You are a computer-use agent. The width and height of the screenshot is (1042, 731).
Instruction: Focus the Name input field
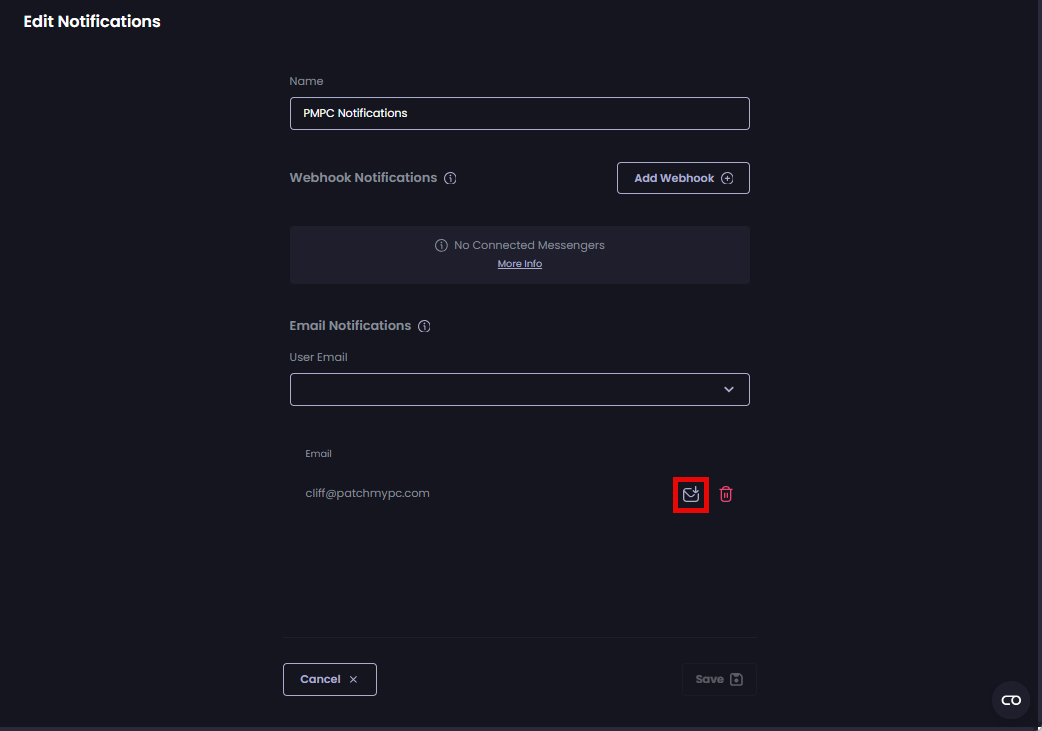click(519, 113)
